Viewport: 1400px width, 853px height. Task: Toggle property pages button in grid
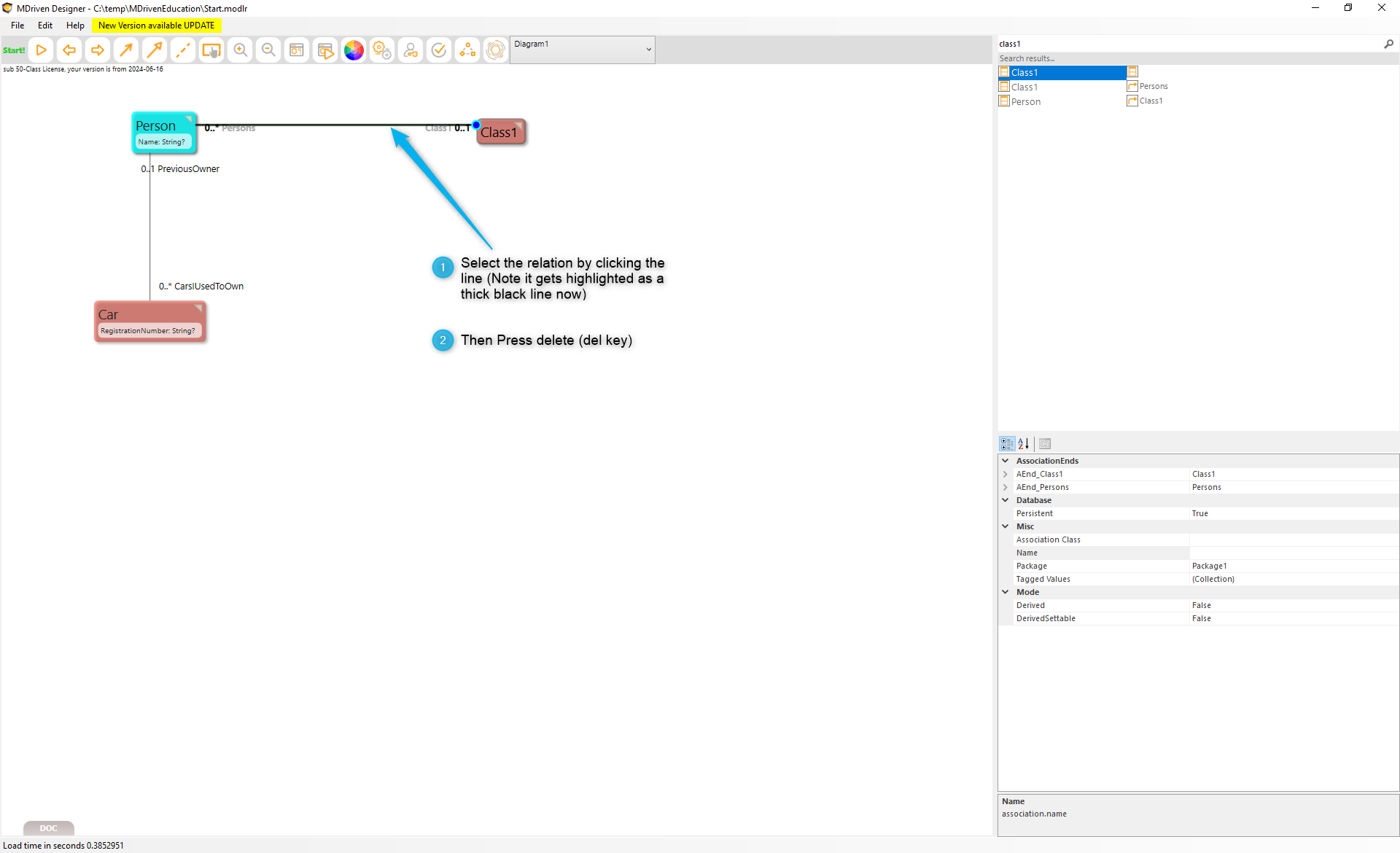click(x=1045, y=443)
